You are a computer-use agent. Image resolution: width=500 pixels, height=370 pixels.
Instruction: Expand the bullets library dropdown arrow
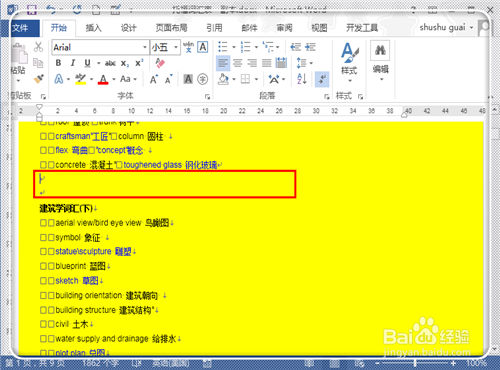click(234, 47)
